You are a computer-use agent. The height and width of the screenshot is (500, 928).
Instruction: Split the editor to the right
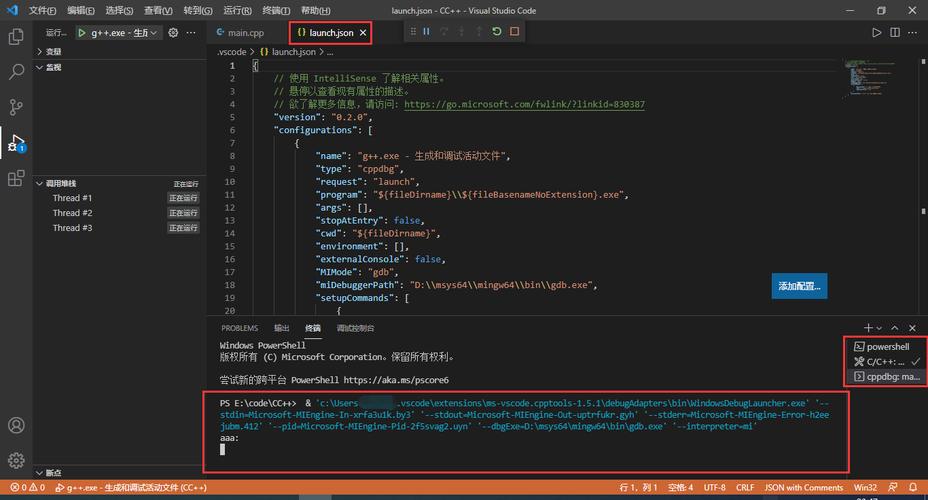coord(895,33)
